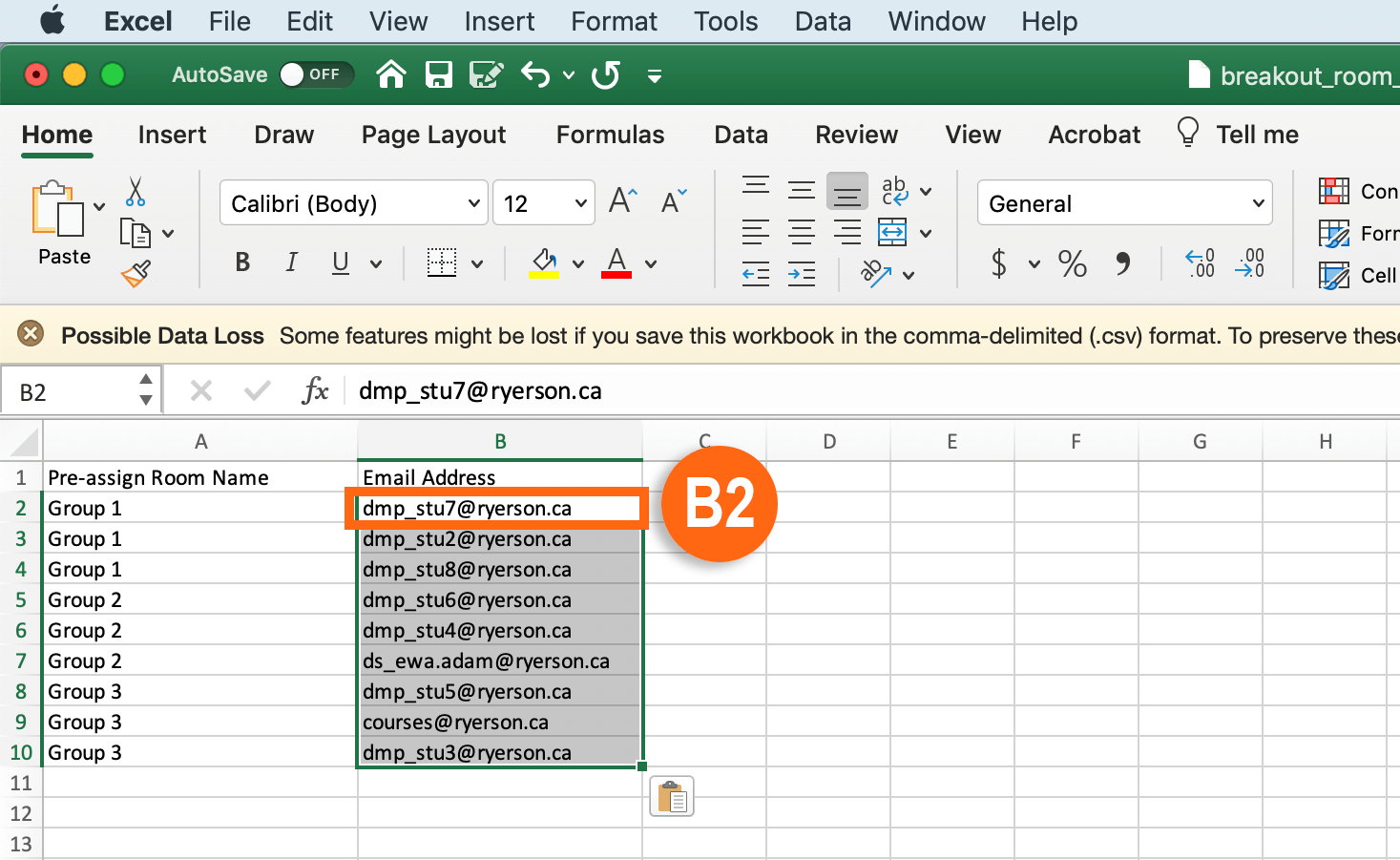
Task: Align text right
Action: pos(847,232)
